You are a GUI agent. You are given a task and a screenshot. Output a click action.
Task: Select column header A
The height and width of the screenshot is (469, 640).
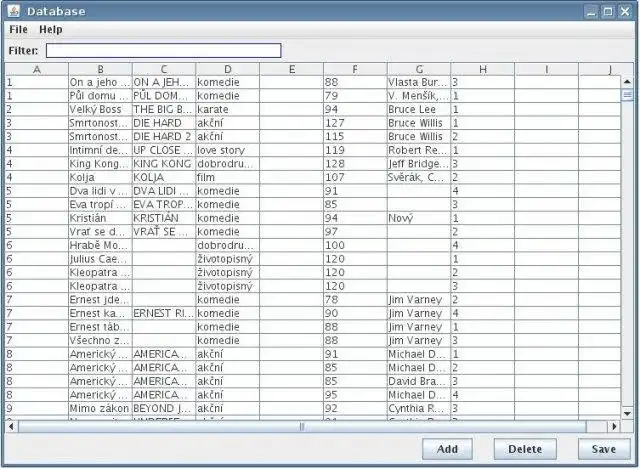pyautogui.click(x=37, y=69)
